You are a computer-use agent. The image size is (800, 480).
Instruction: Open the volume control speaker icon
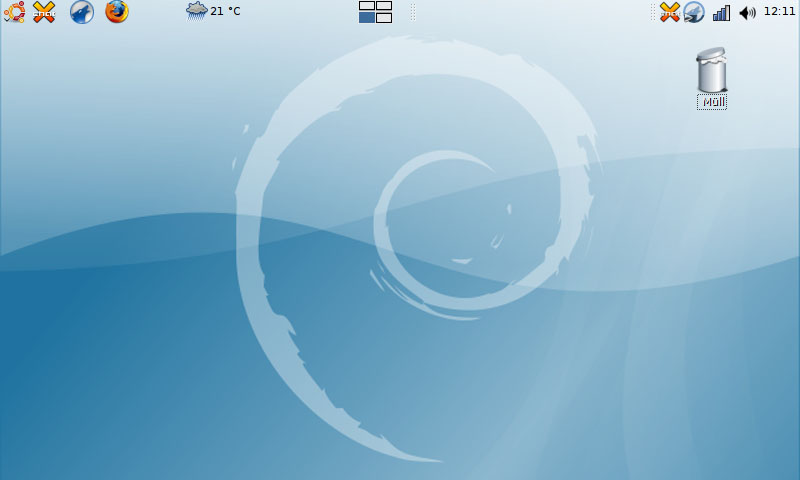(x=747, y=12)
